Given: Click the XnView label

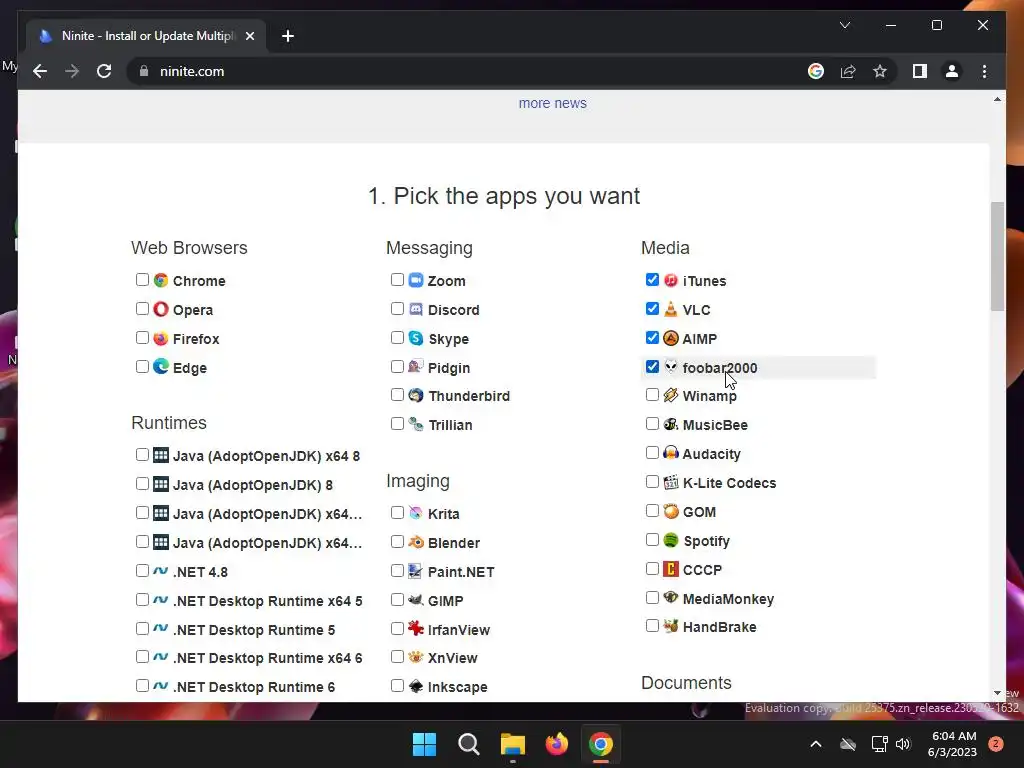Looking at the screenshot, I should [453, 658].
